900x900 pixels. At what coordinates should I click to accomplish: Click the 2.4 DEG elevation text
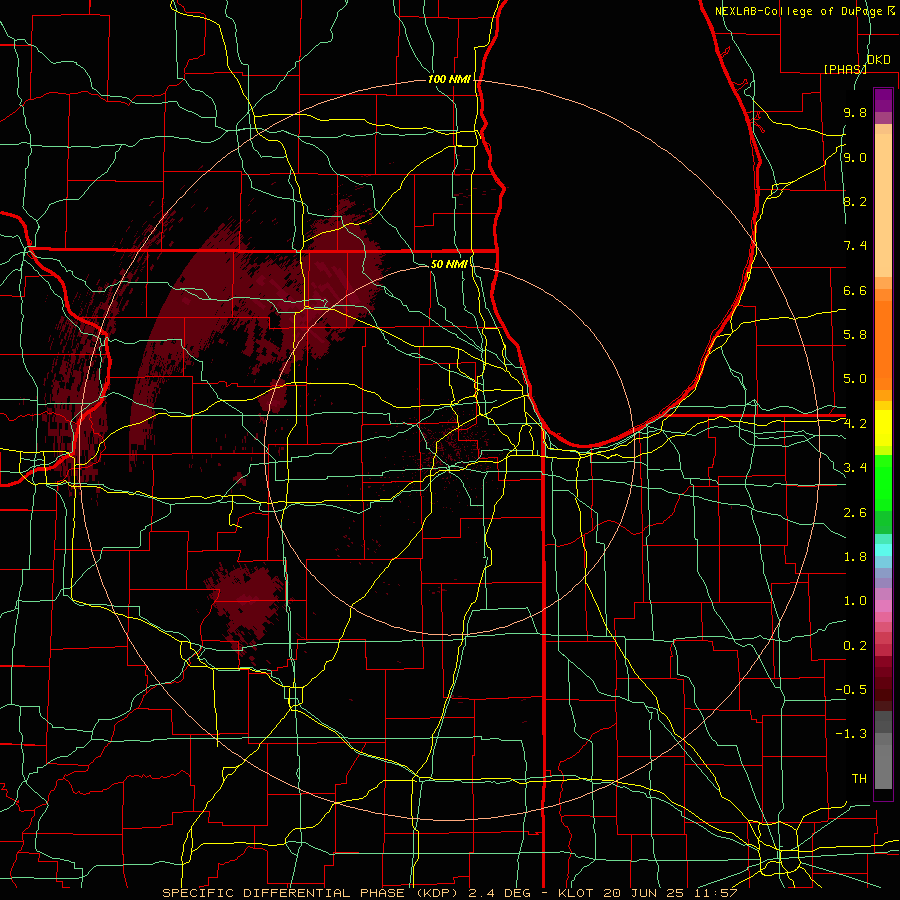(x=501, y=893)
